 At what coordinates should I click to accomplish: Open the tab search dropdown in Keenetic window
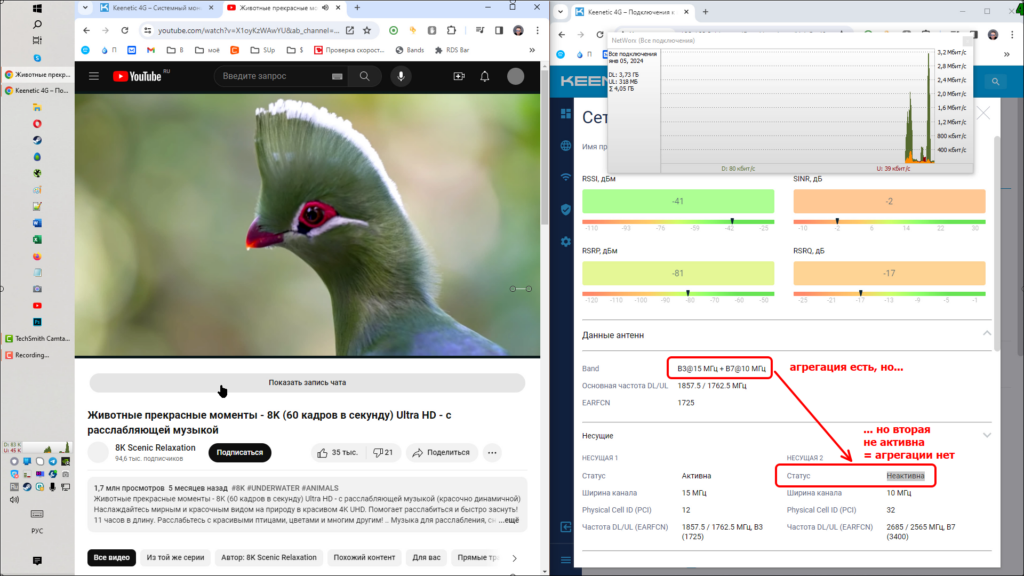click(561, 12)
